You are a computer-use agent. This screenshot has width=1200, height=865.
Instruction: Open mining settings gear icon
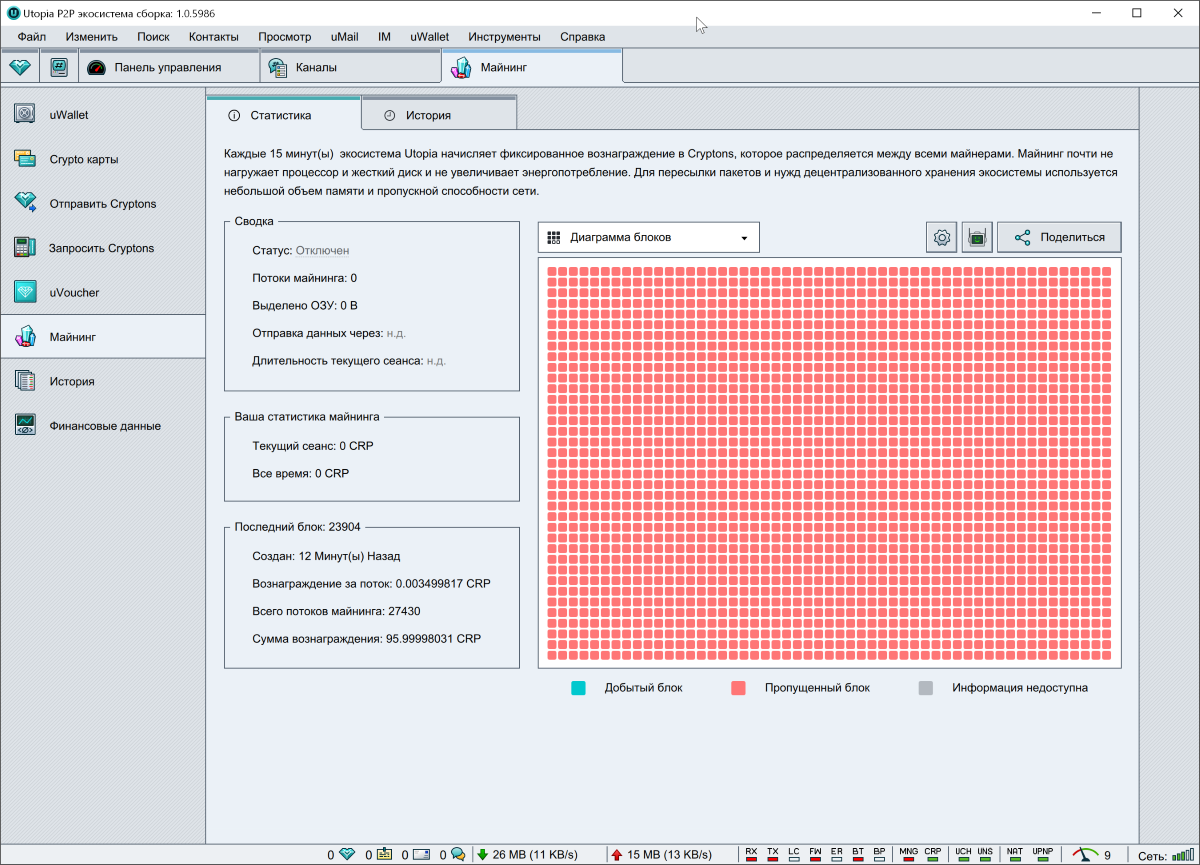tap(941, 237)
